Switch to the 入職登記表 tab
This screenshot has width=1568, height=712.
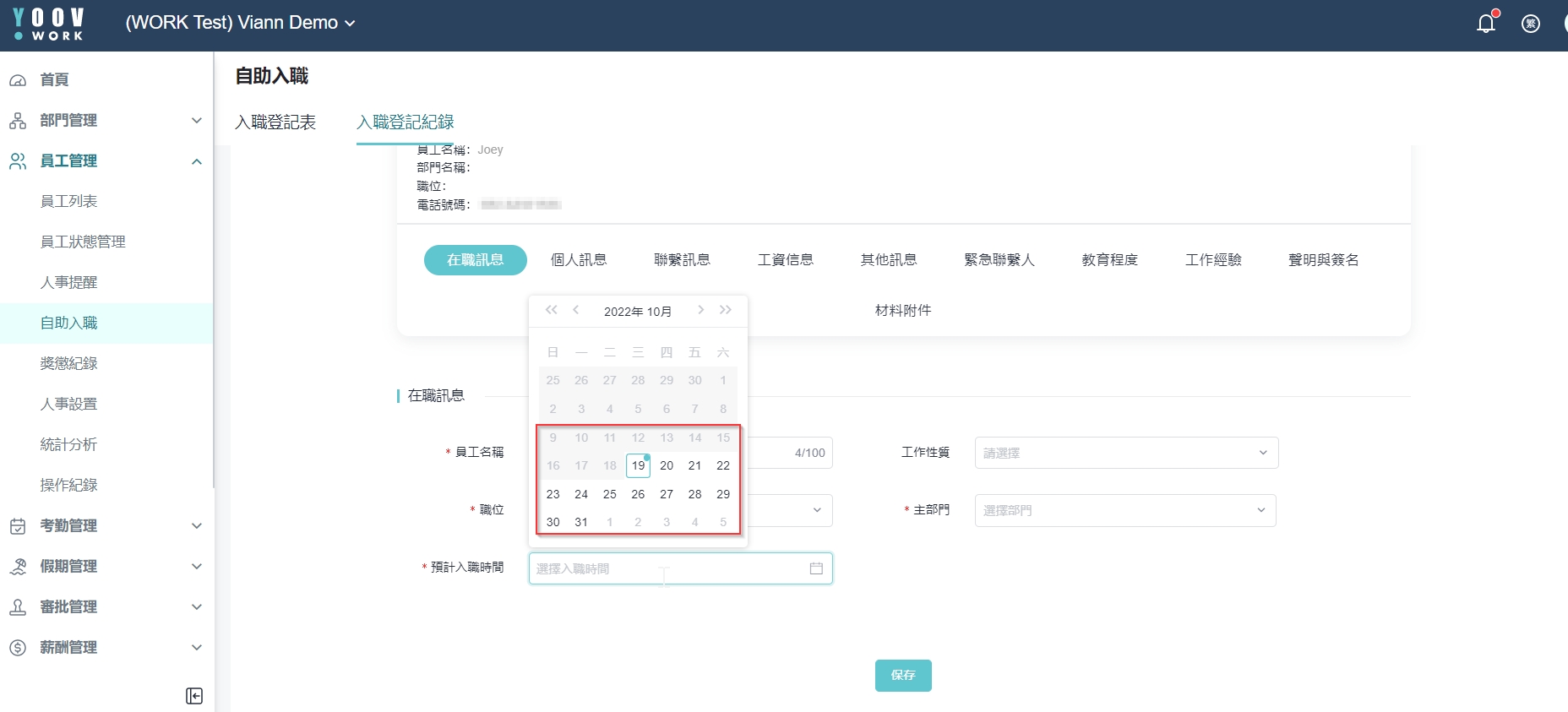[275, 122]
